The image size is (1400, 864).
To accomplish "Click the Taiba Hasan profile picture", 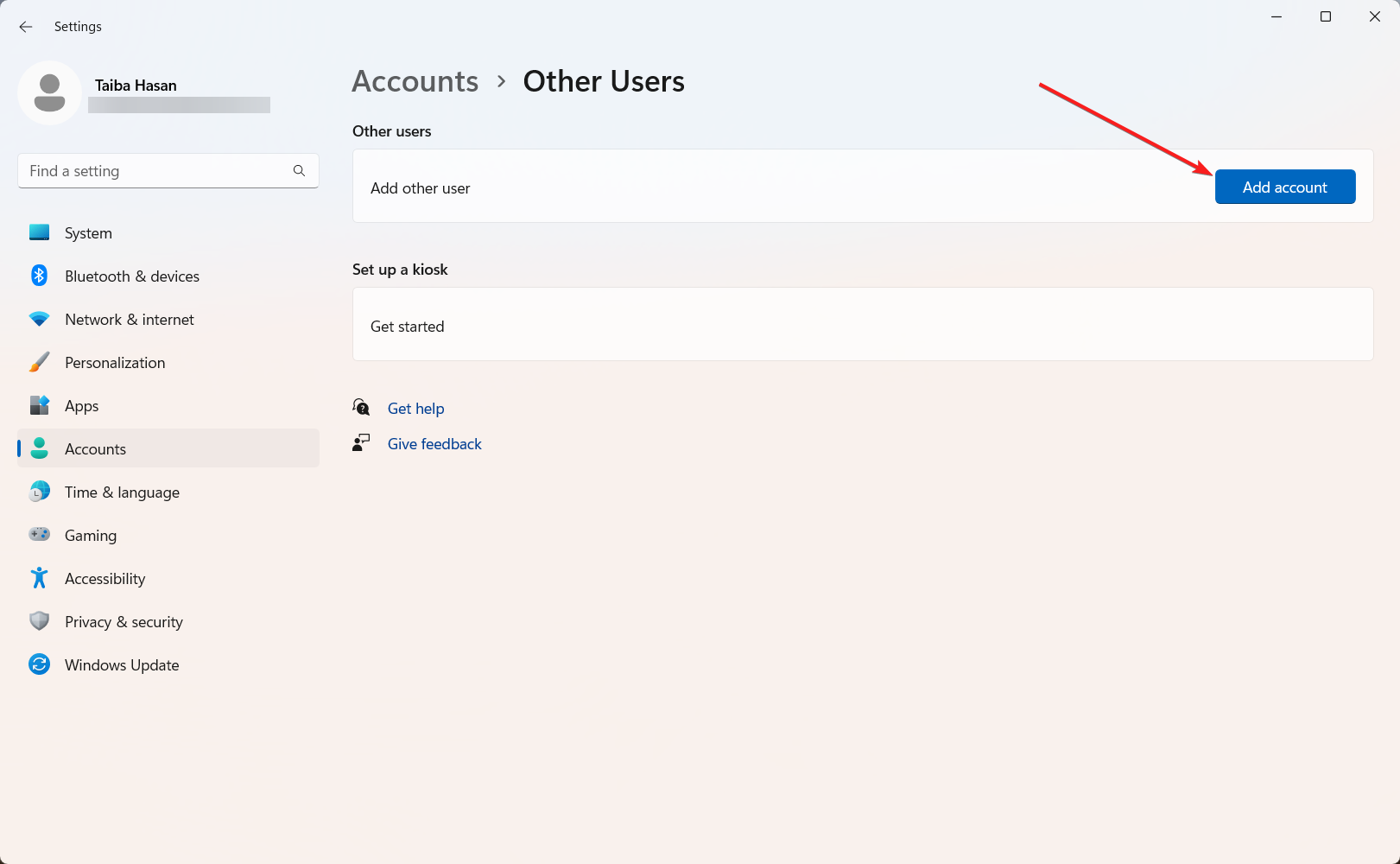I will [49, 92].
